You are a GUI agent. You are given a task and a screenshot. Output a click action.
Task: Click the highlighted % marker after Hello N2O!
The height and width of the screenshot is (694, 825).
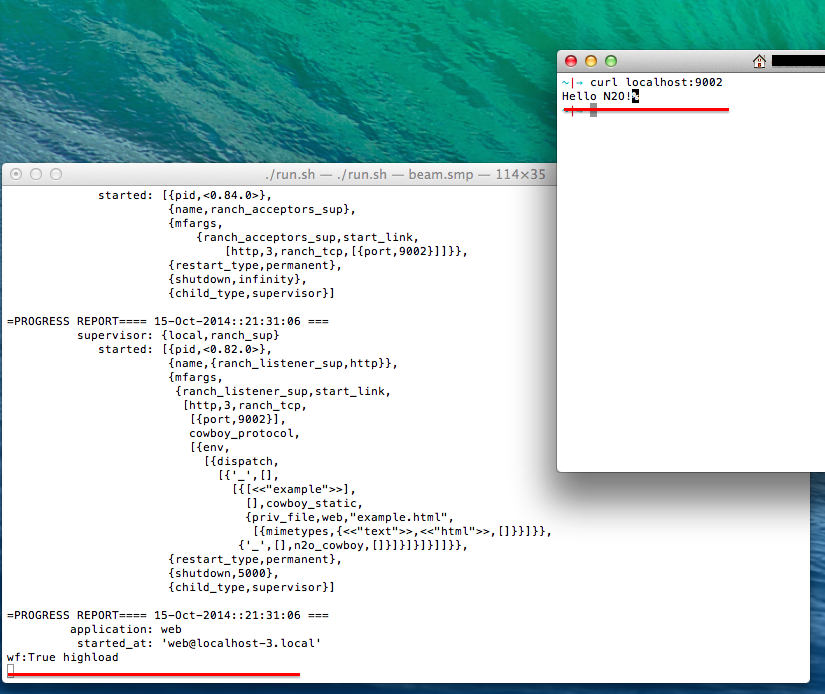635,96
